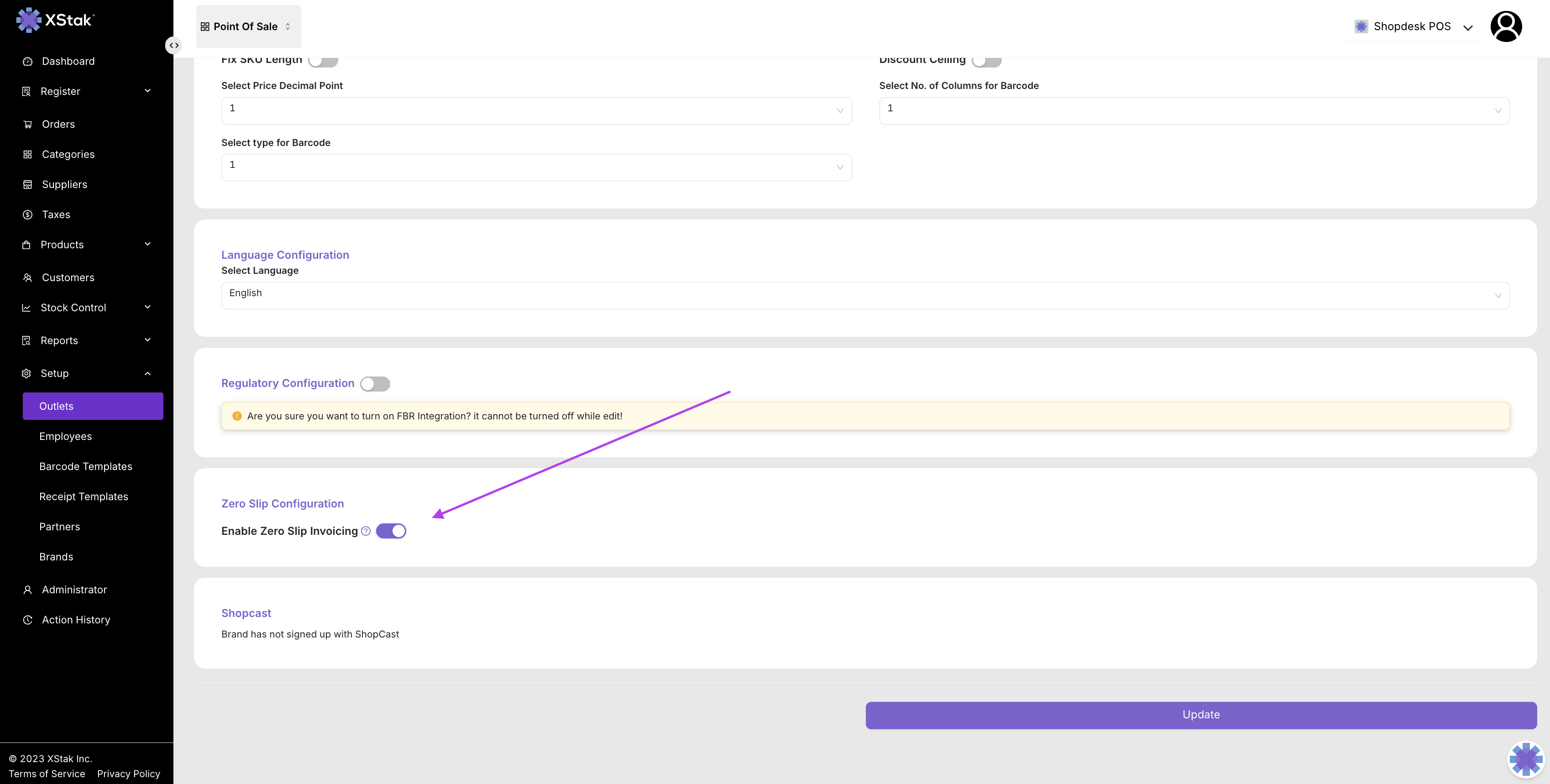The image size is (1550, 784).
Task: Click the Shopdesk POS brand icon
Action: coord(1361,26)
